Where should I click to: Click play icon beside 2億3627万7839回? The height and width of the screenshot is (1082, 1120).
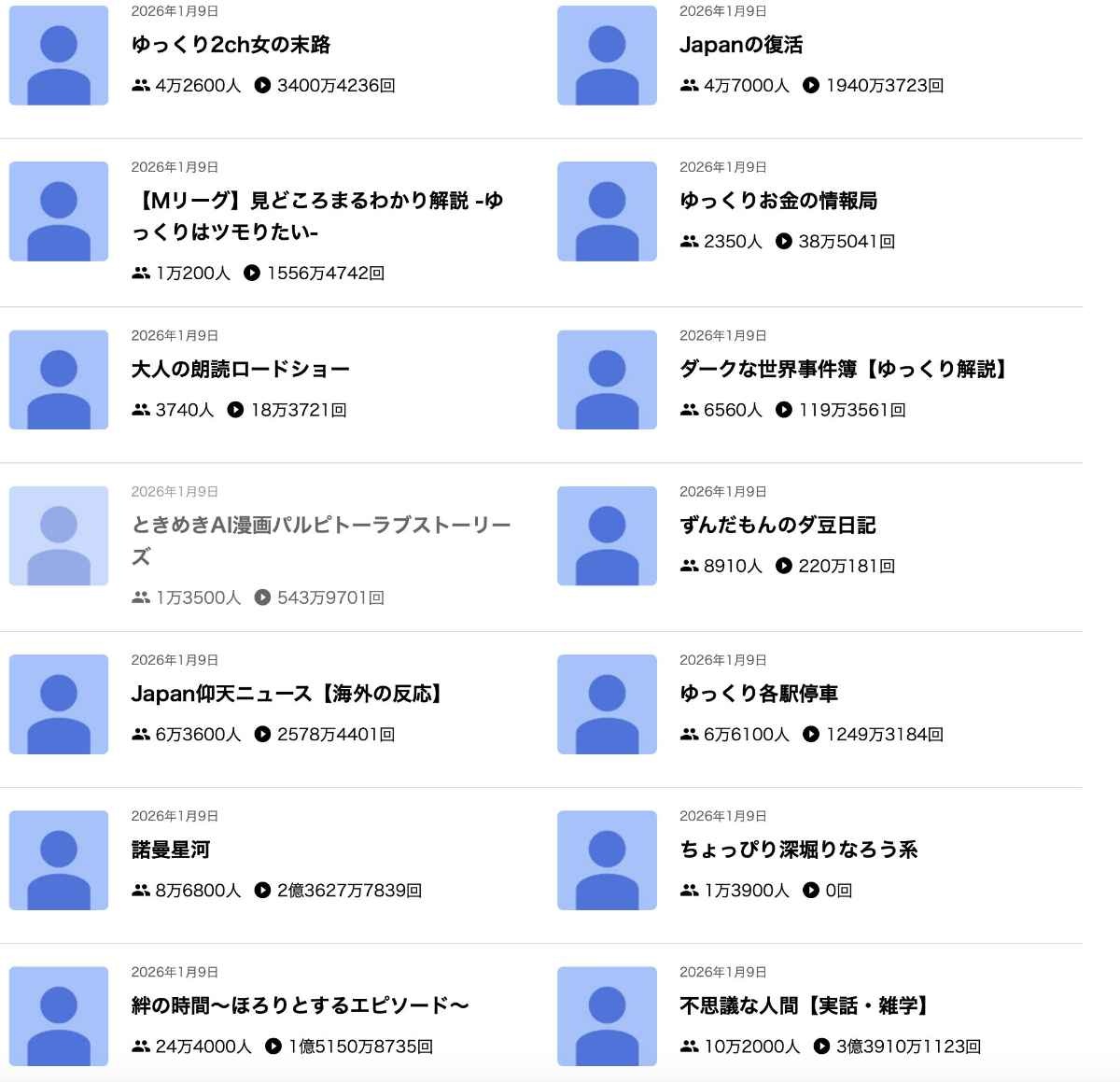click(262, 891)
